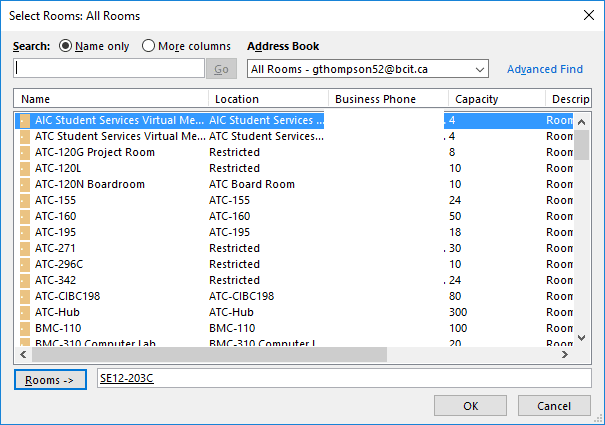Click the room icon beside ATC-155

pyautogui.click(x=25, y=200)
